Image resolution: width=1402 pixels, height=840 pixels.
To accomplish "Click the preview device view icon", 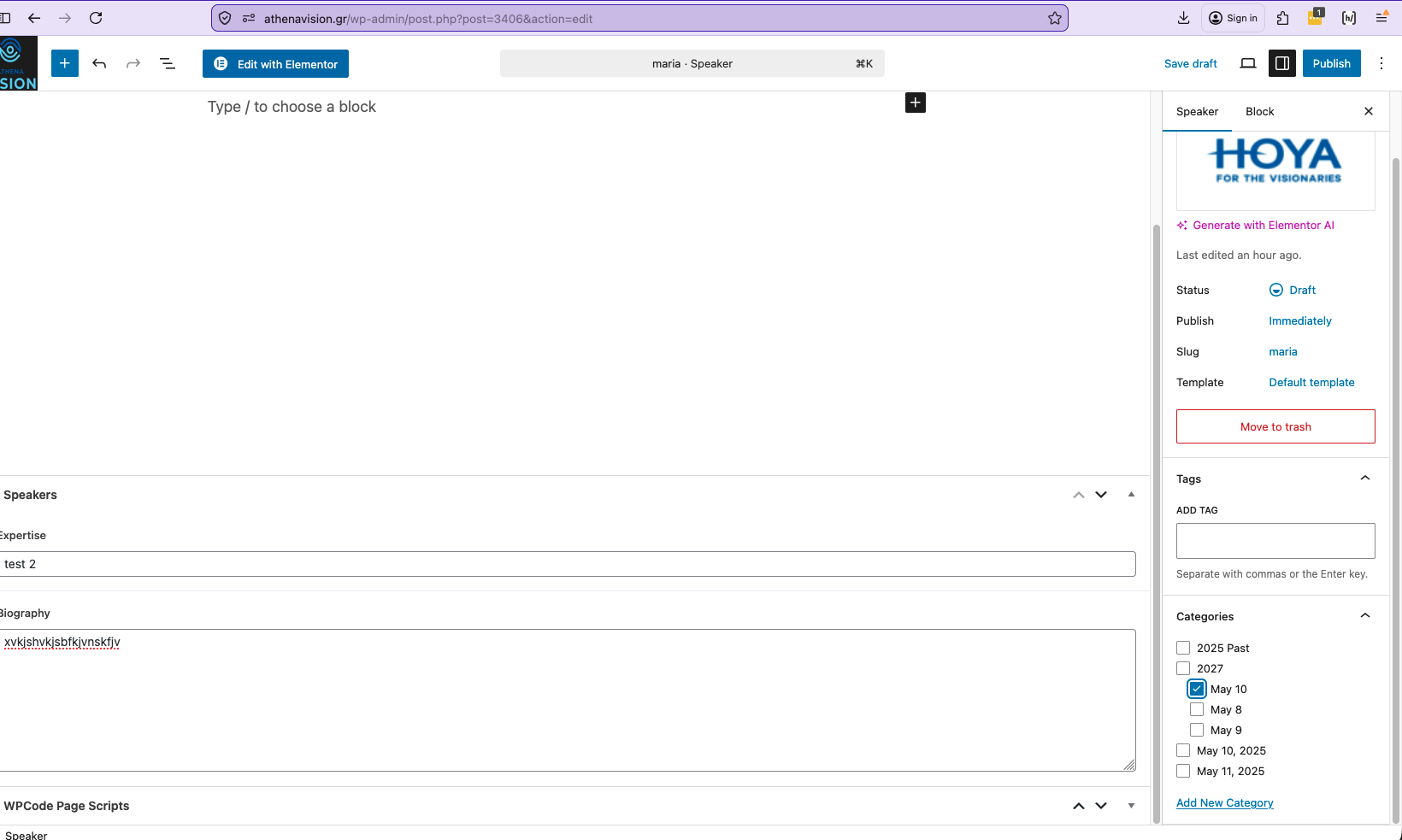I will pyautogui.click(x=1248, y=63).
